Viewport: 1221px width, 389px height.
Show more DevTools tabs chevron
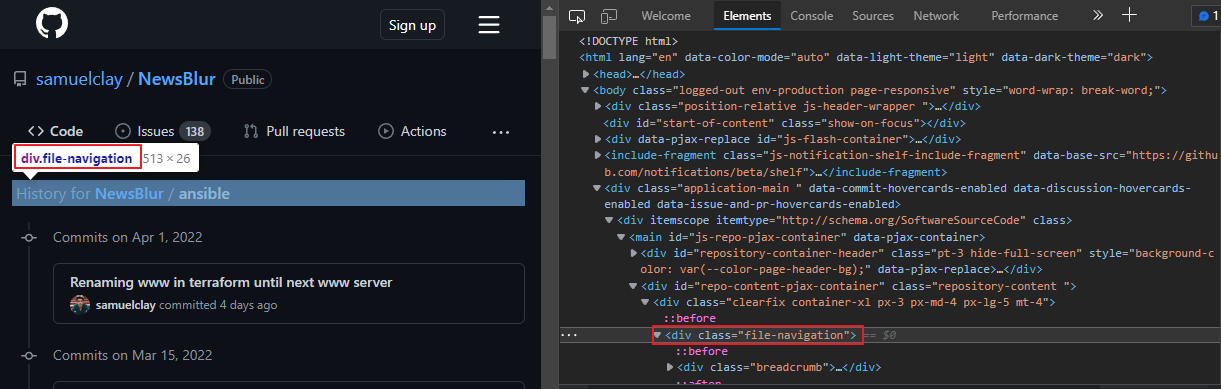1098,16
